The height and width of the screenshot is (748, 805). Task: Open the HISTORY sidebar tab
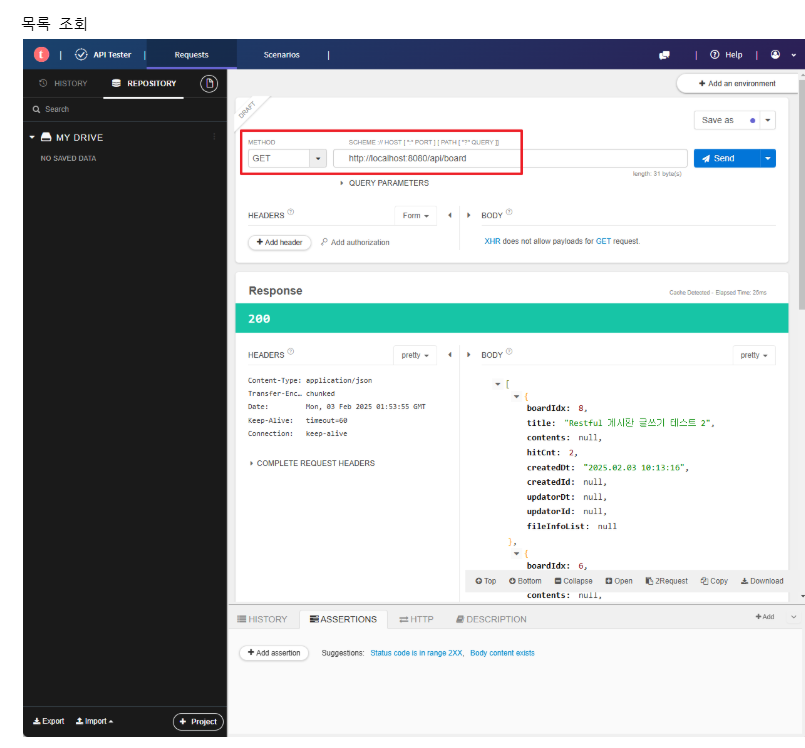63,83
